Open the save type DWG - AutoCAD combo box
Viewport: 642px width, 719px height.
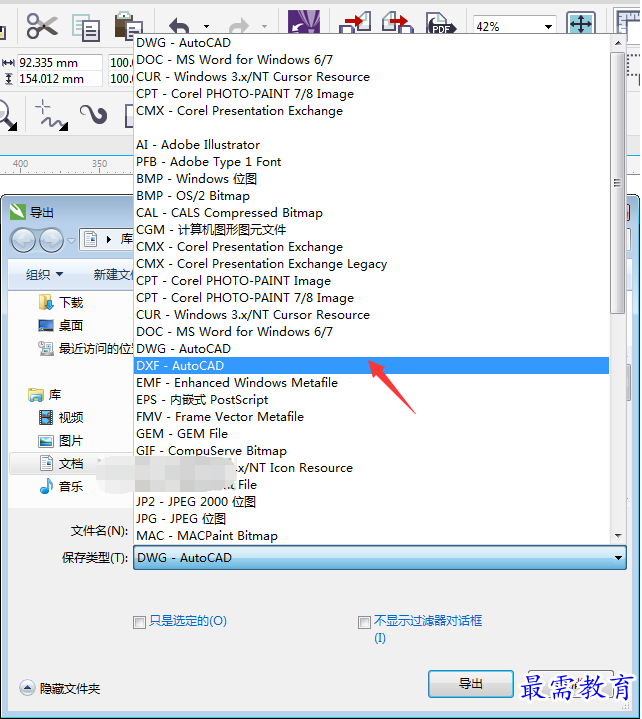380,558
